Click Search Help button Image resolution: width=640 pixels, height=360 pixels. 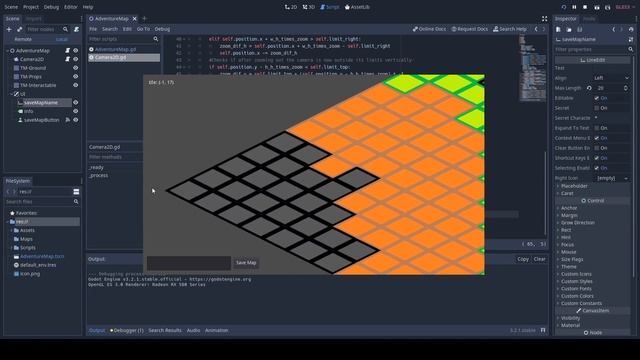(x=510, y=29)
